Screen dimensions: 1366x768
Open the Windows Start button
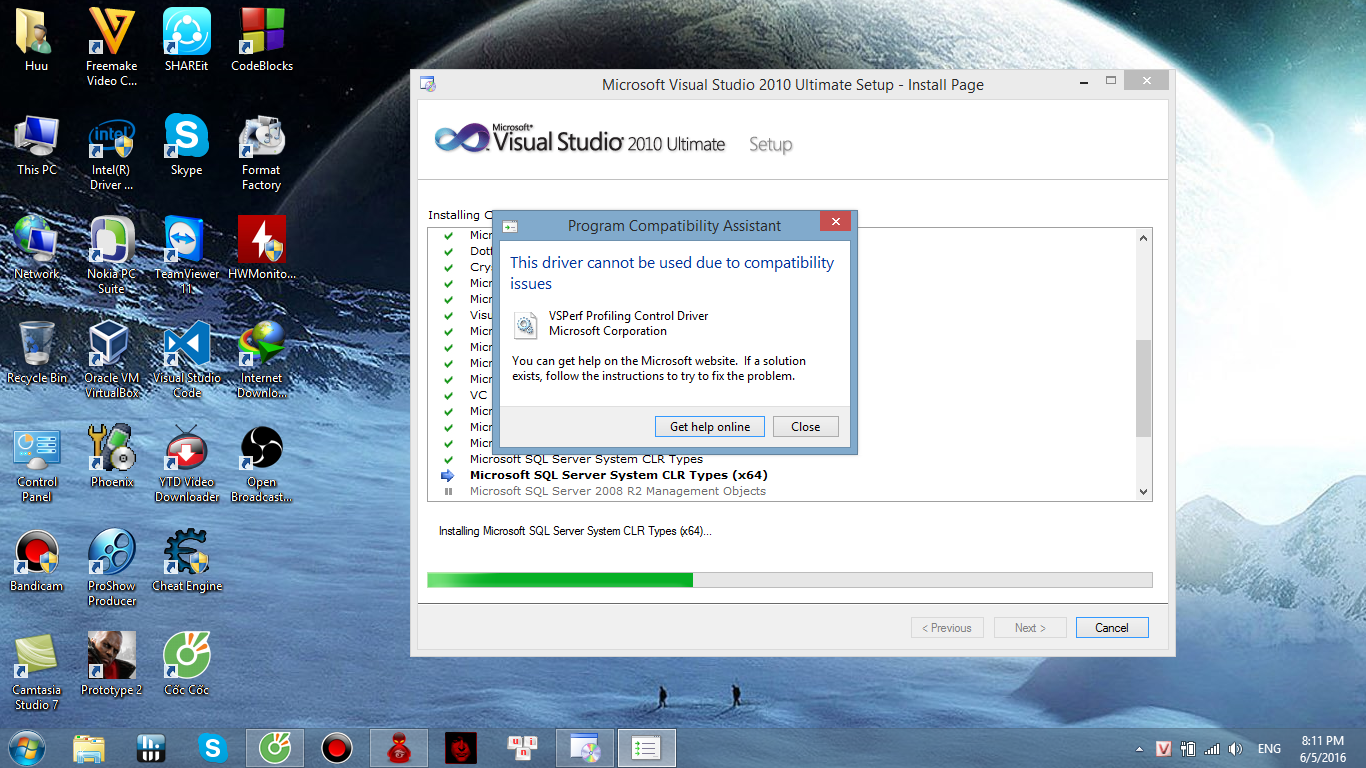pos(27,747)
